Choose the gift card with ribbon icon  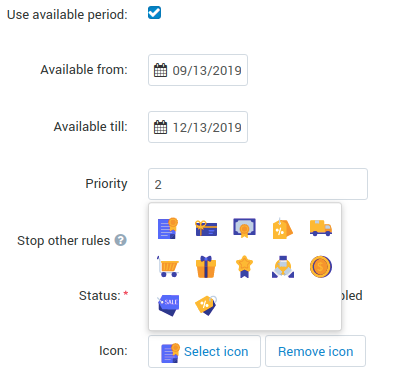pos(206,228)
